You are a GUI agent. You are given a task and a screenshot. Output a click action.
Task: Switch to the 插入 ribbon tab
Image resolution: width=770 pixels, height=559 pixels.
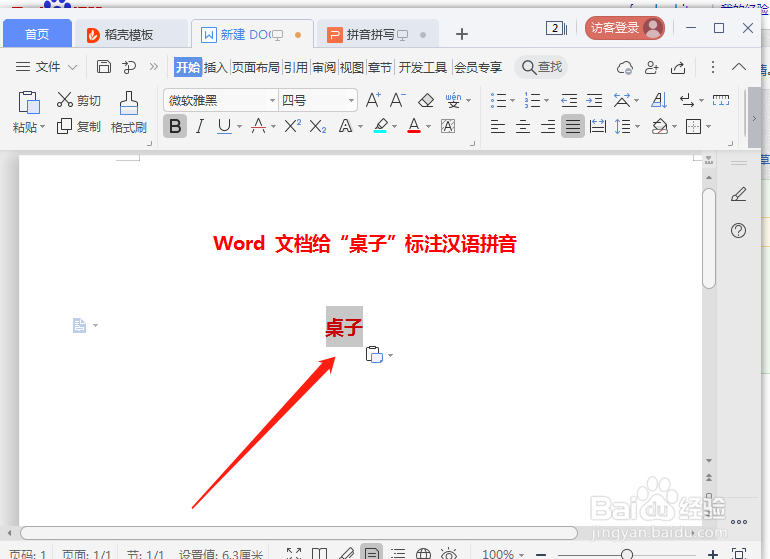click(x=215, y=67)
